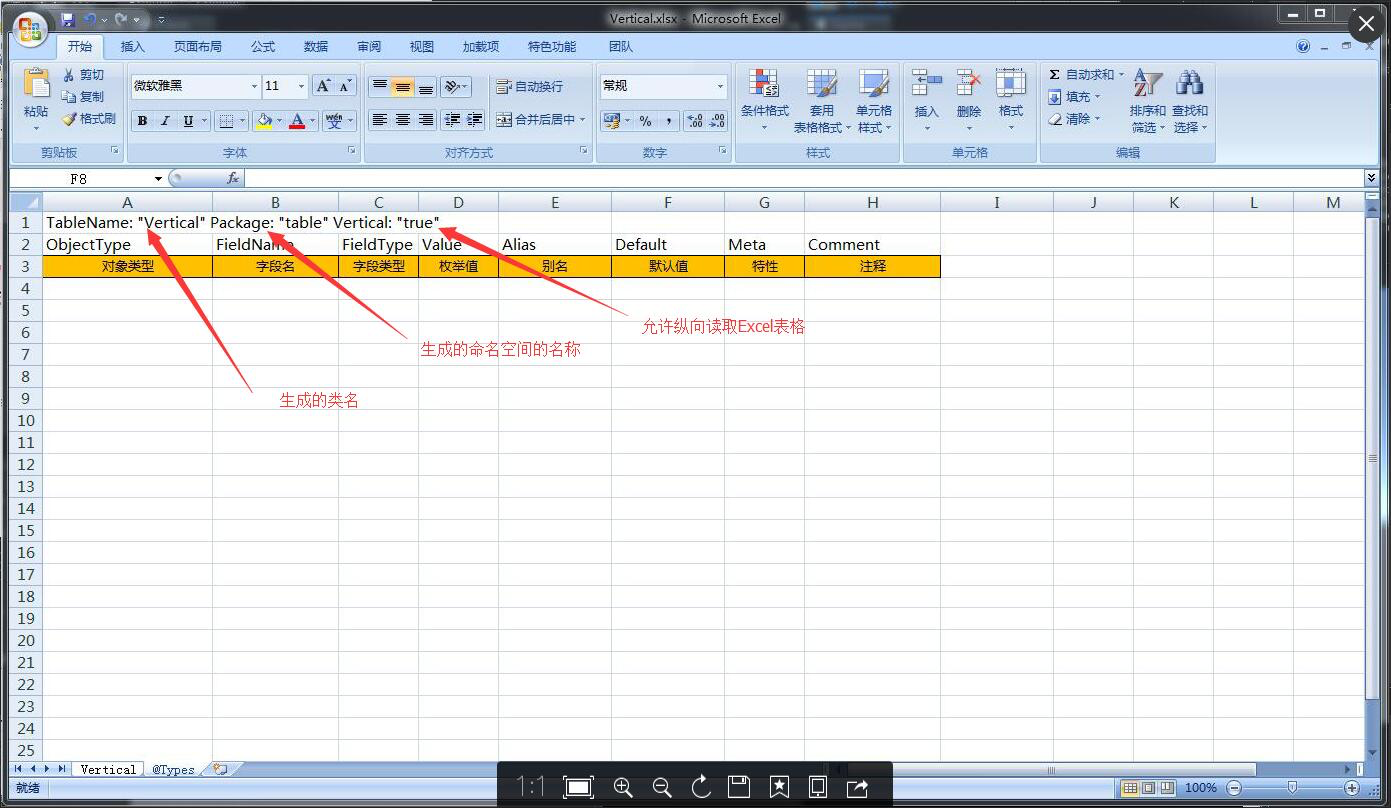Click the Increase Decimal icon
This screenshot has height=808, width=1391.
click(695, 121)
